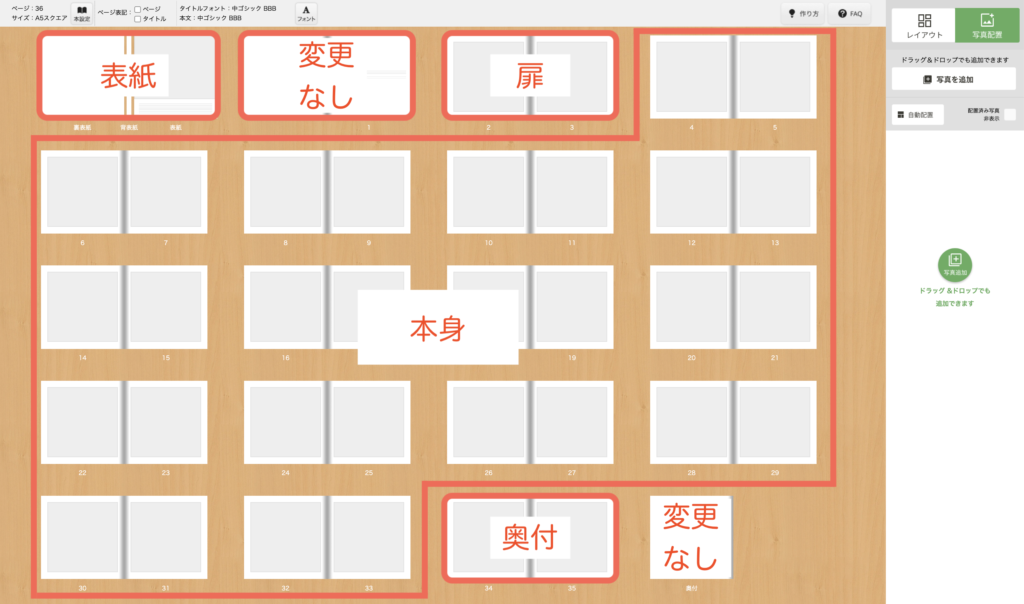1024x604 pixels.
Task: Open the 表紙 cover spread
Action: 128,76
